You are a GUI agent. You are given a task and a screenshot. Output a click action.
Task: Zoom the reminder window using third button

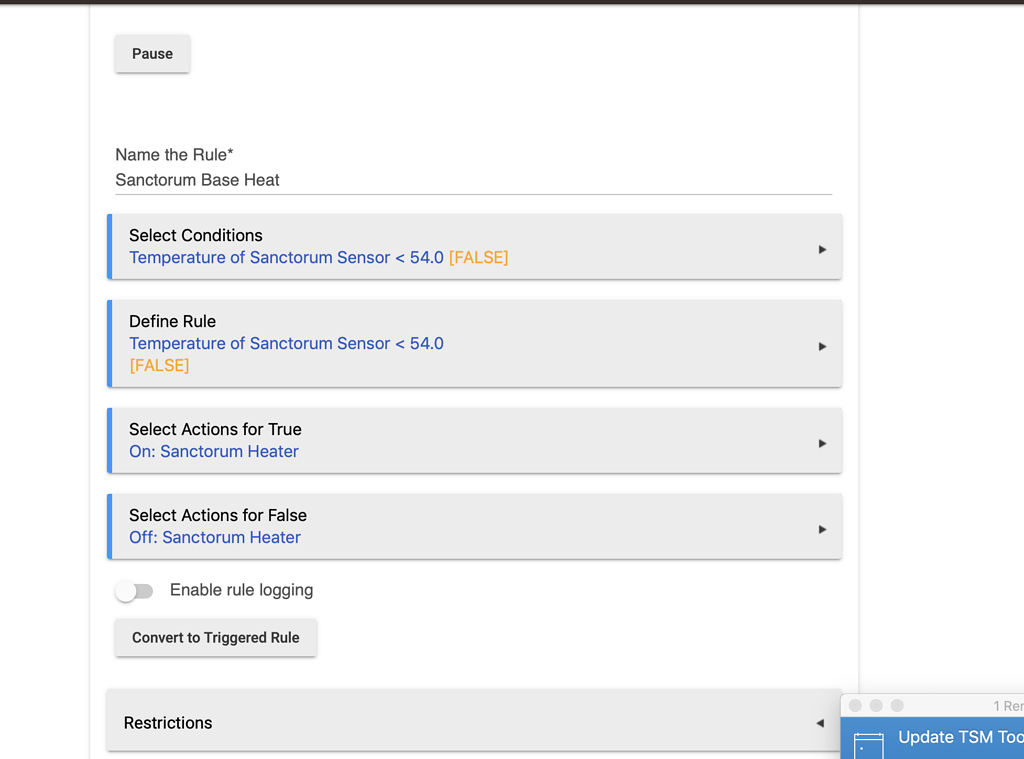897,706
